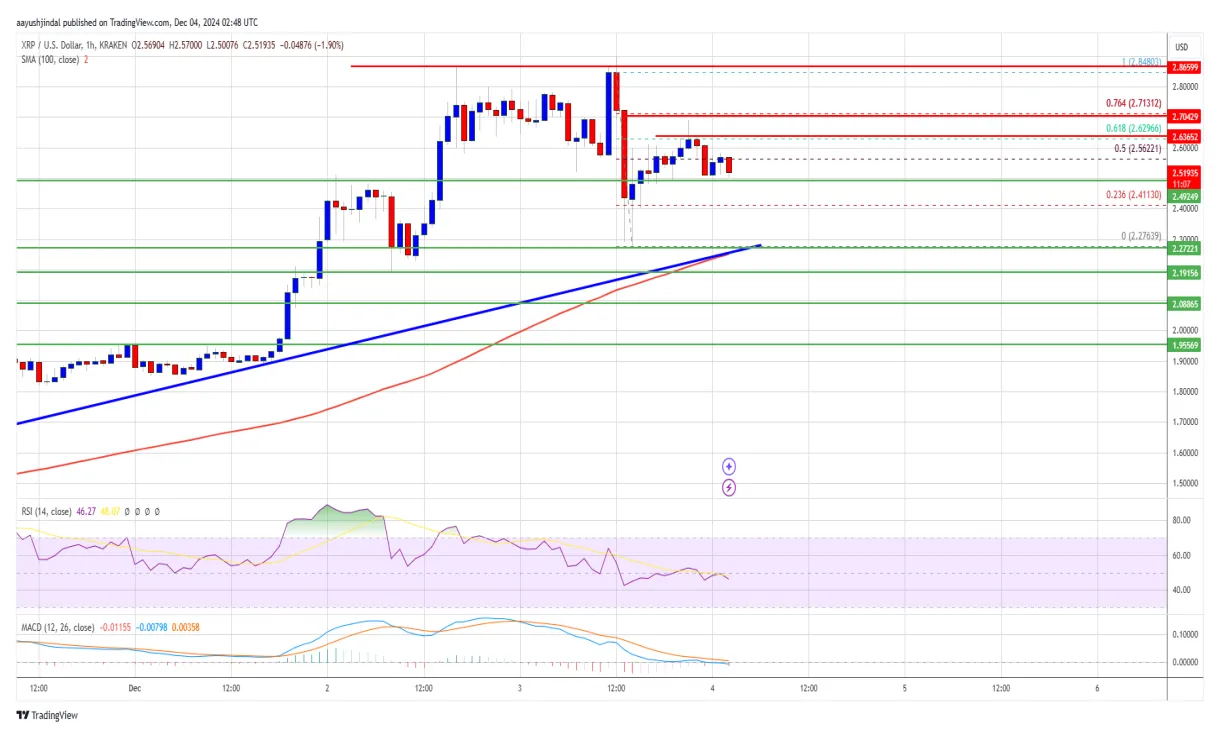Click the 2.70429 resistance price label
This screenshot has width=1220, height=740.
click(x=1185, y=117)
